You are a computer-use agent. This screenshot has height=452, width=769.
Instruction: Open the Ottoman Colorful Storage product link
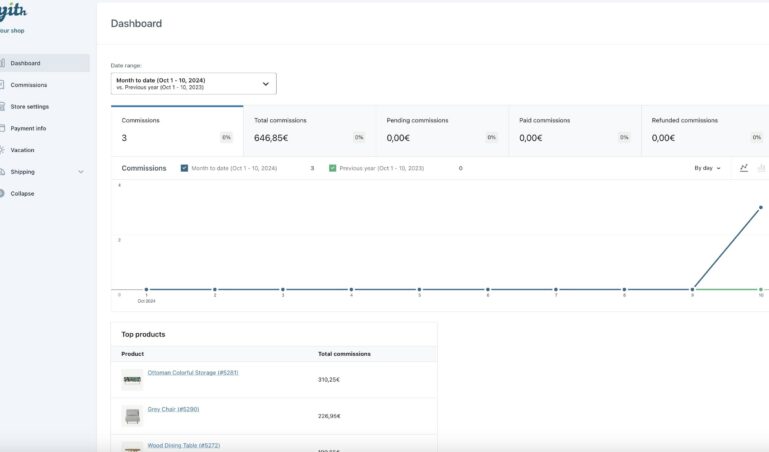tap(193, 372)
